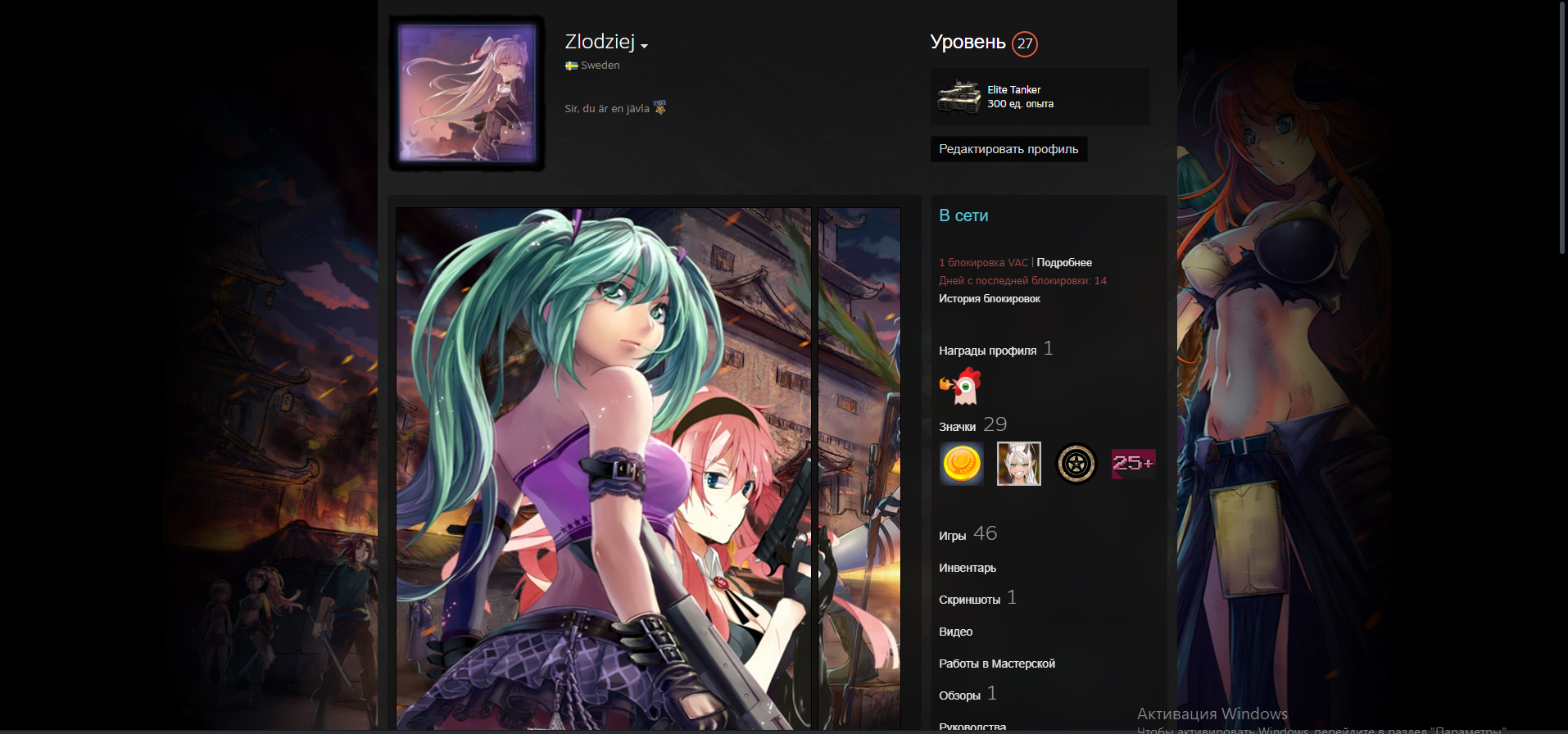This screenshot has width=1568, height=734.
Task: Open the 1 блокировка VAC notice
Action: pos(983,263)
